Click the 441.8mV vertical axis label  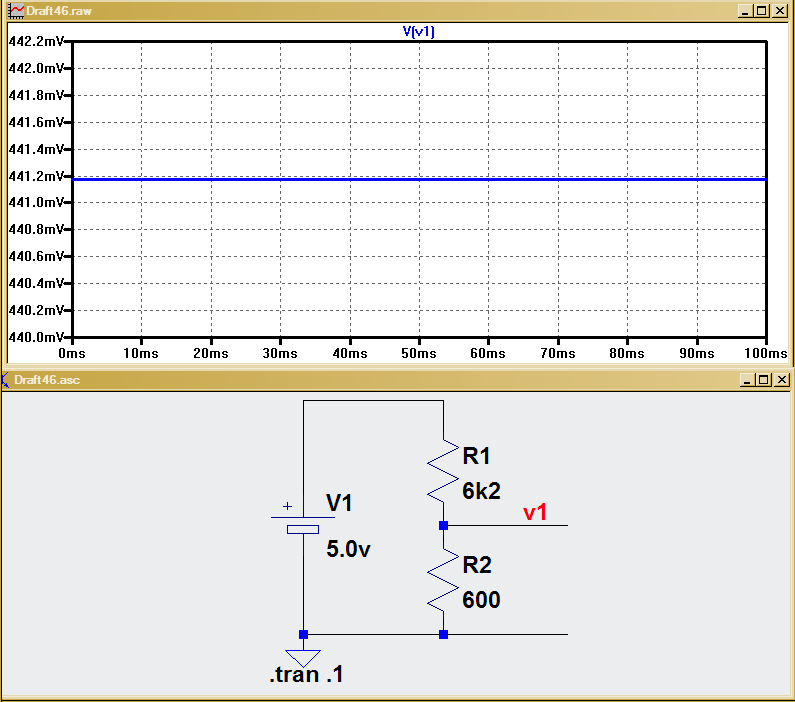coord(36,95)
